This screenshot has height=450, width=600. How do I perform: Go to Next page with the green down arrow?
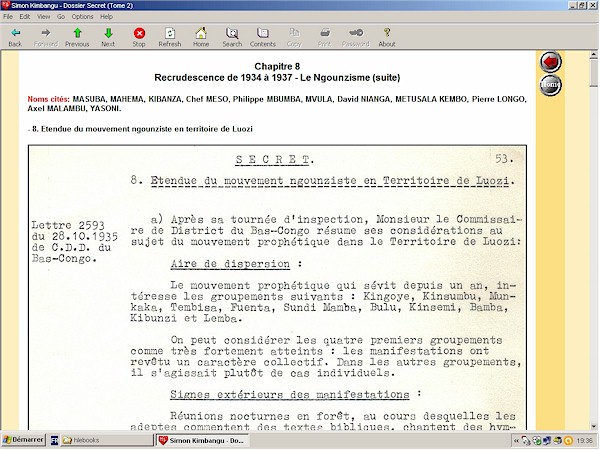click(x=108, y=37)
